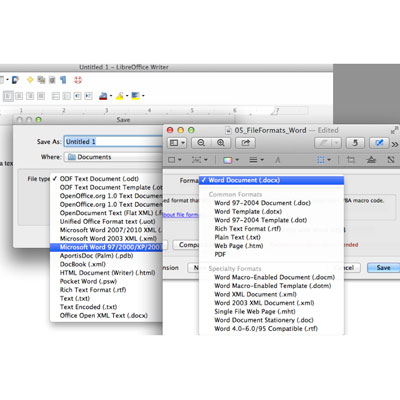Show more toolbar items via double chevron
The height and width of the screenshot is (400, 400).
coord(395,144)
